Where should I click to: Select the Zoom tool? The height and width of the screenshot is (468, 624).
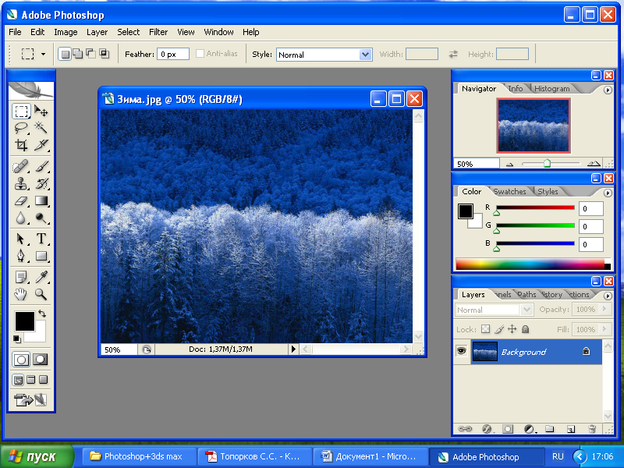[x=41, y=294]
